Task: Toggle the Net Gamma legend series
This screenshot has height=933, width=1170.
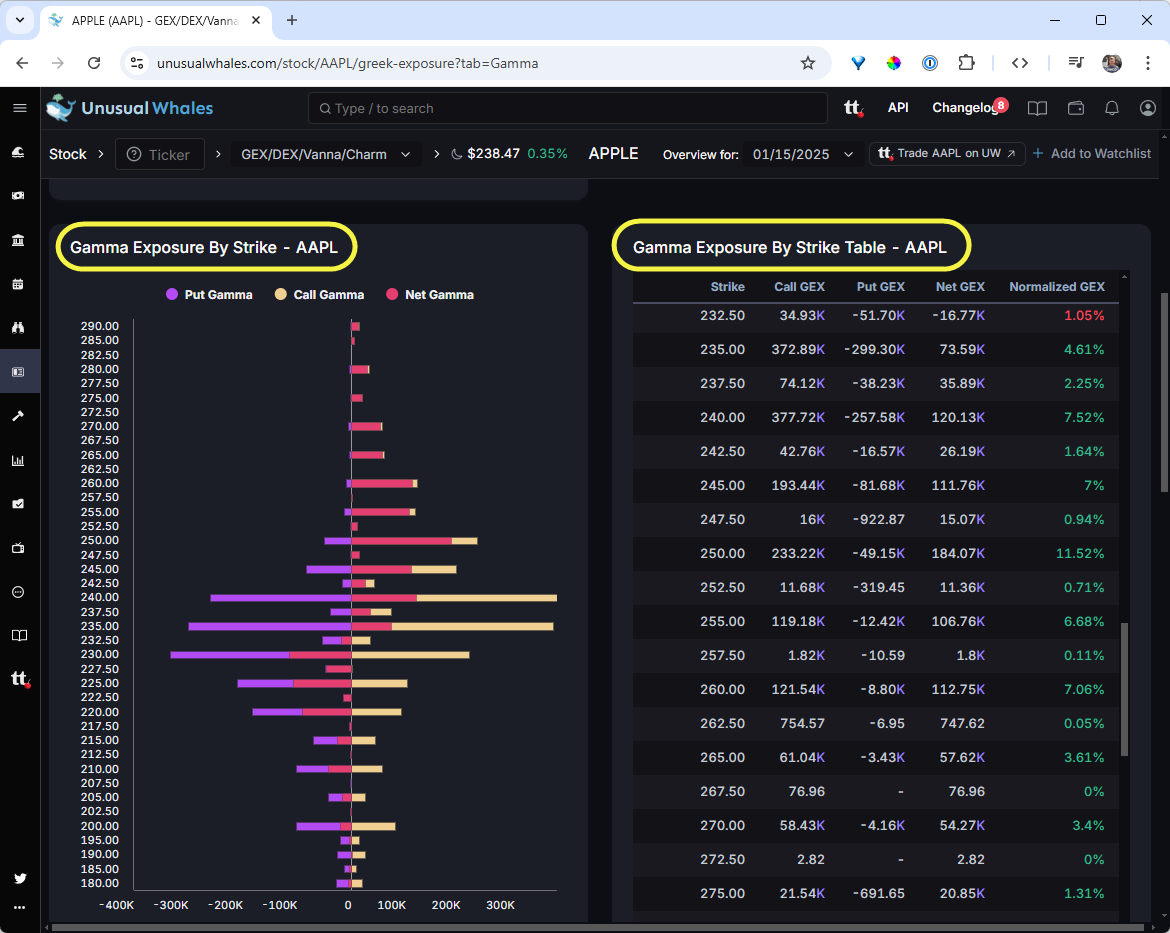Action: pos(430,295)
